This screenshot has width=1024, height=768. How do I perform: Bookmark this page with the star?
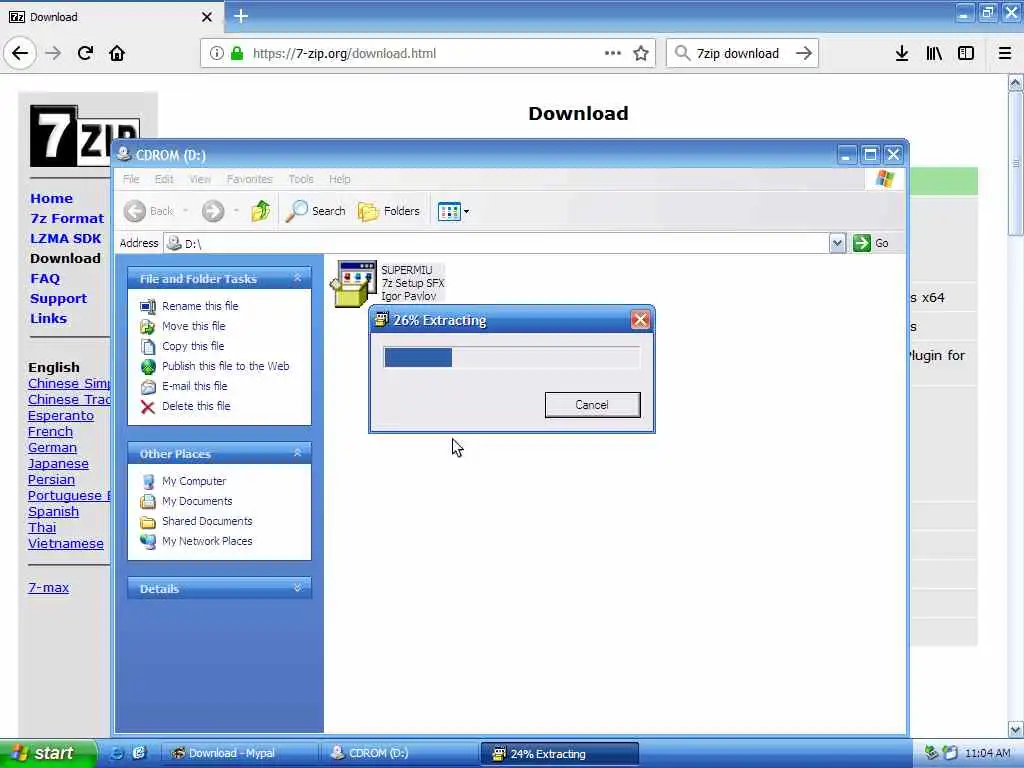coord(641,54)
